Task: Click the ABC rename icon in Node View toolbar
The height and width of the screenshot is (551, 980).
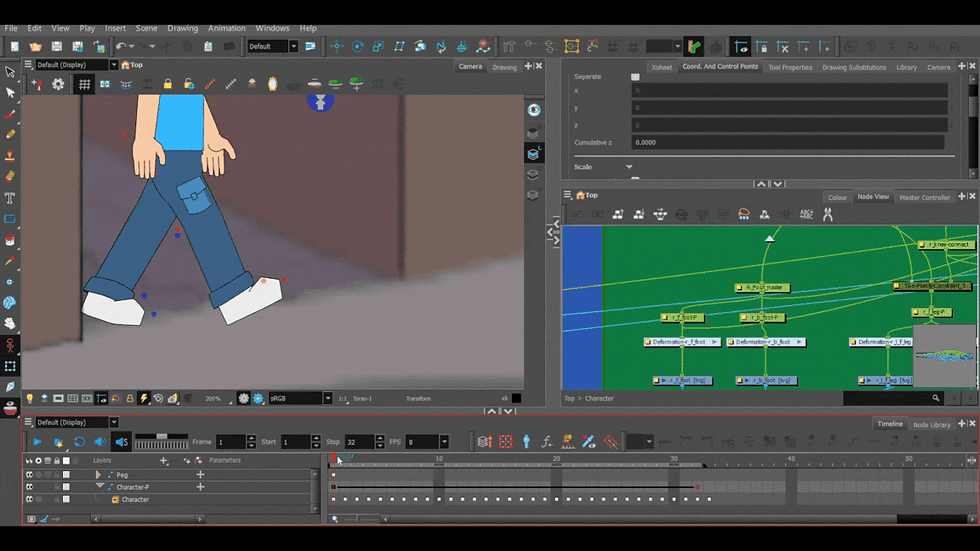Action: tap(806, 215)
